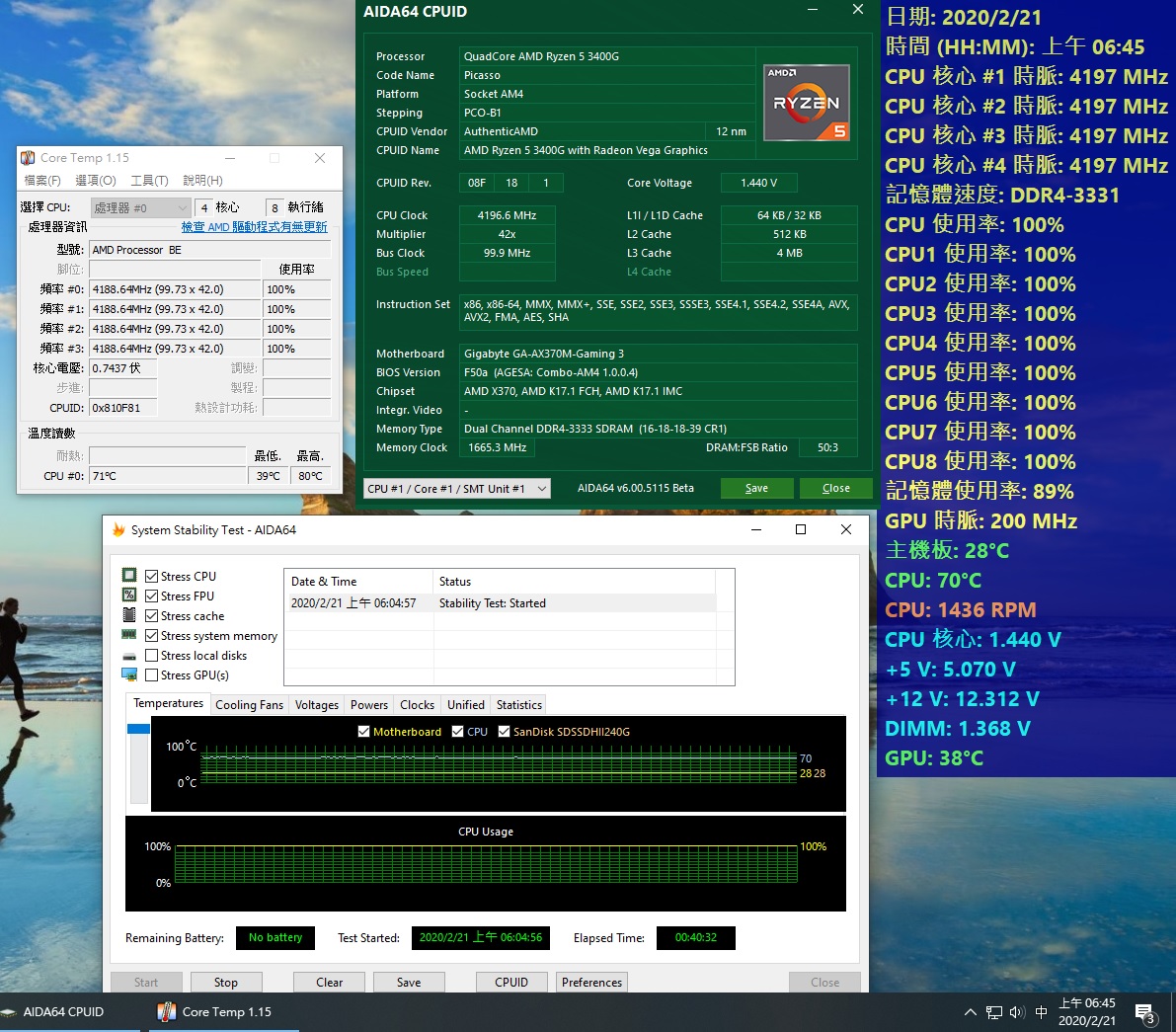Screen dimensions: 1176x1032
Task: Click green Save button in AIDA64 CPUID
Action: (756, 488)
